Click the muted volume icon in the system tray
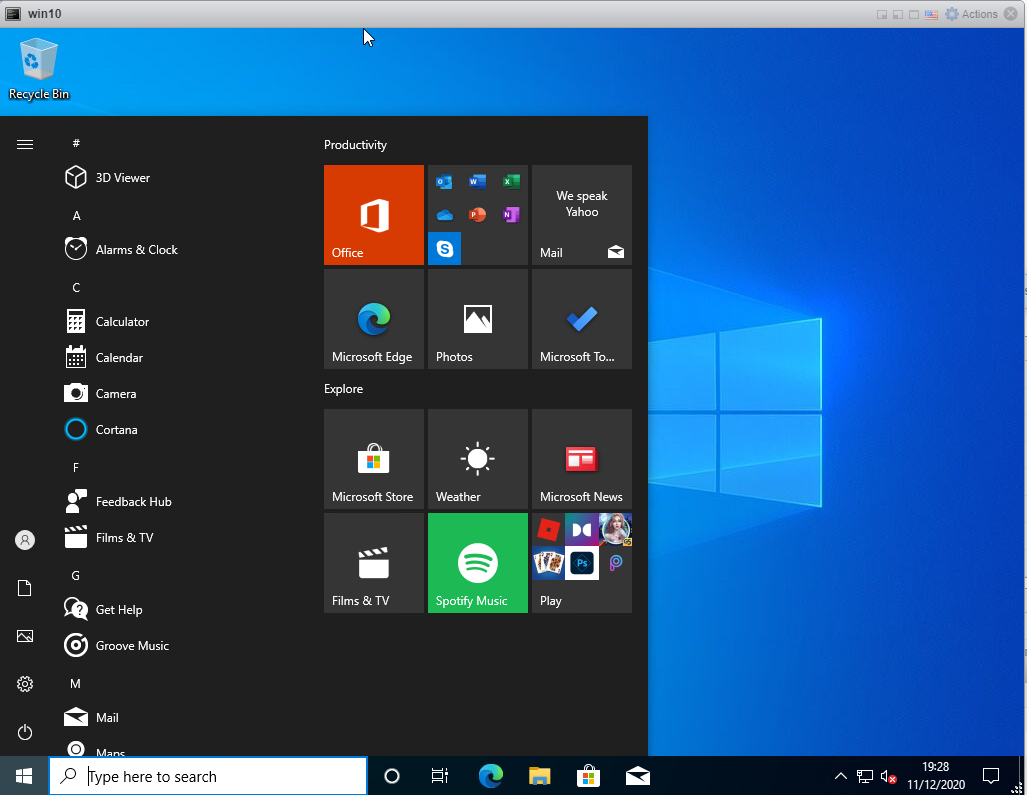Viewport: 1027px width, 795px height. tap(888, 776)
